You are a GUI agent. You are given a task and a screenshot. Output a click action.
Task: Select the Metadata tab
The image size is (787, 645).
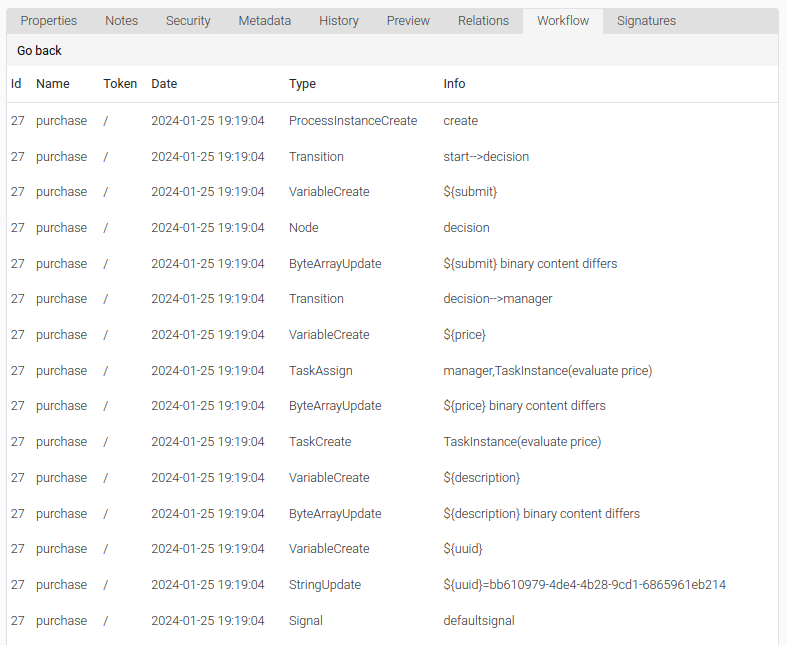pos(265,21)
